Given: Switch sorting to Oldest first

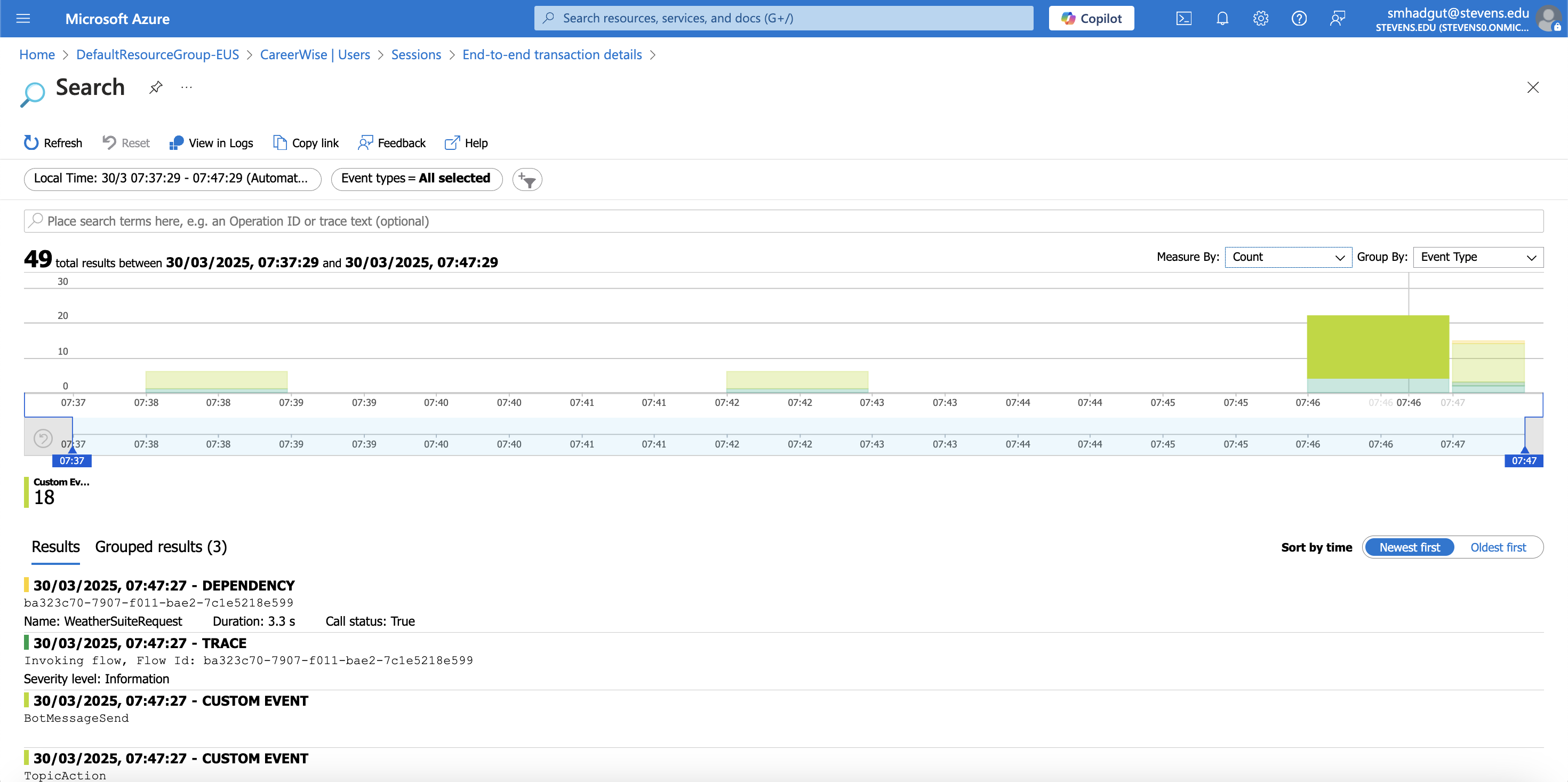Looking at the screenshot, I should [x=1498, y=547].
